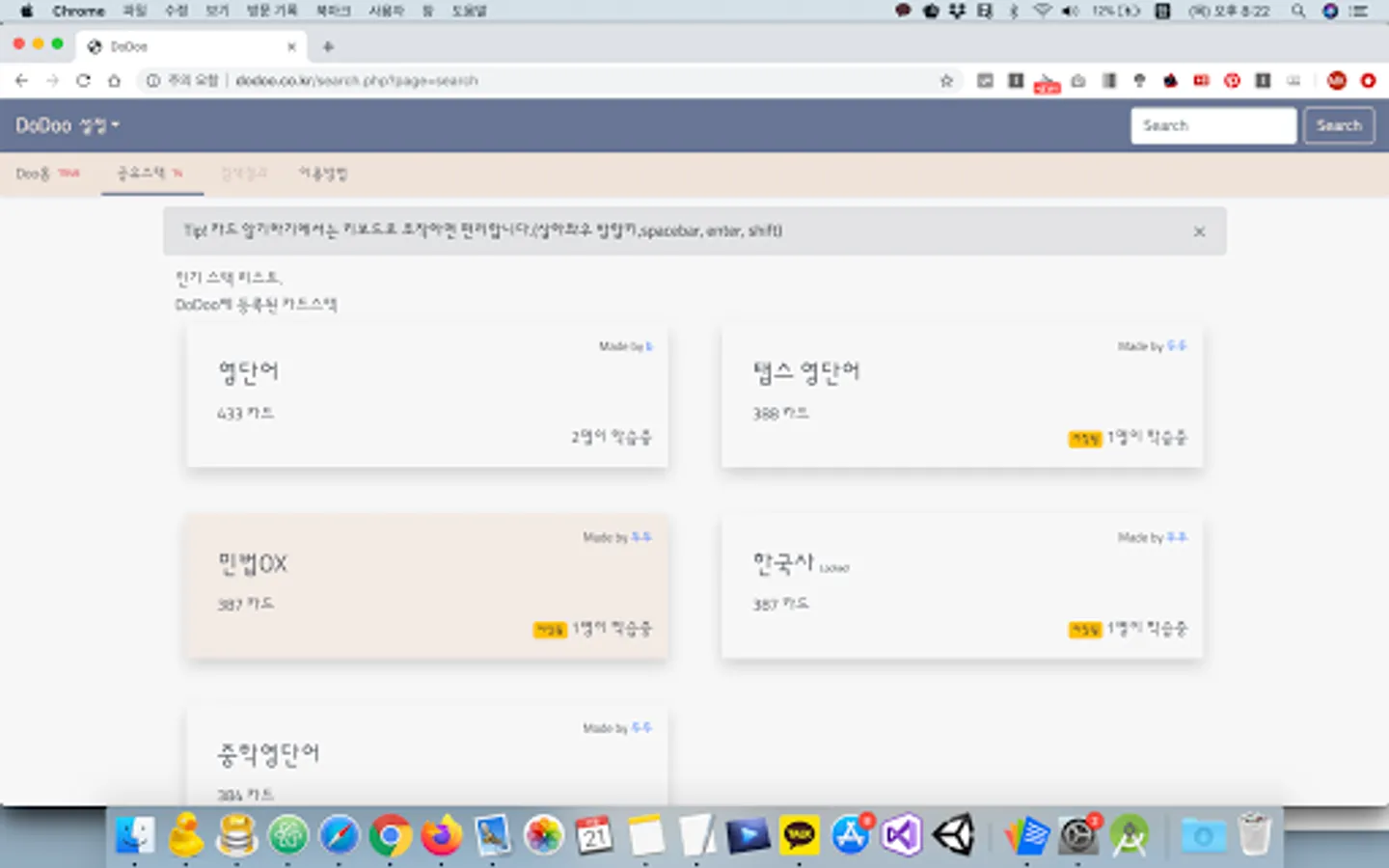Open the Spotlight search magnifier icon
Image resolution: width=1389 pixels, height=868 pixels.
1298,11
